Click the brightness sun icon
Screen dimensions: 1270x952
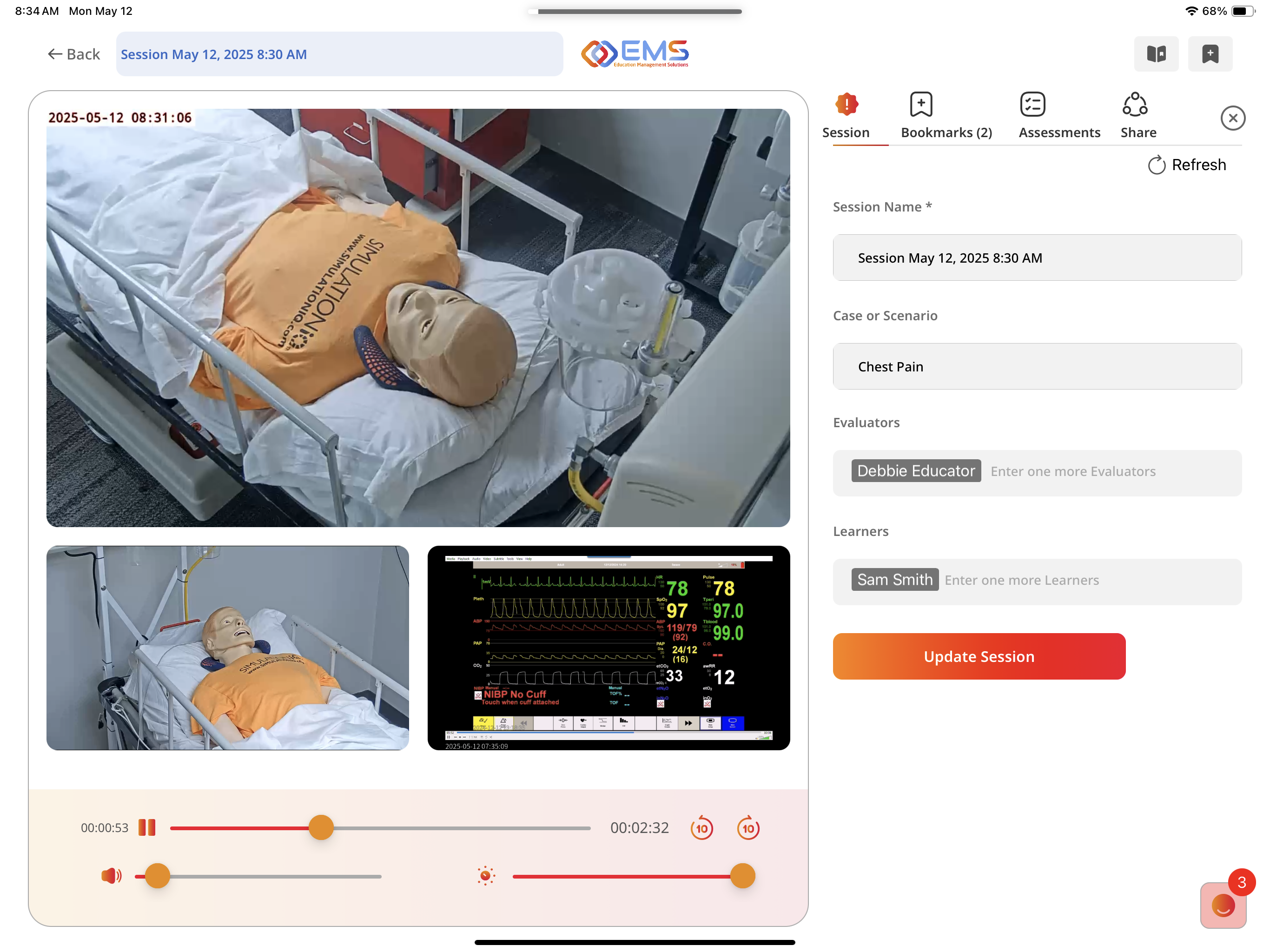tap(486, 876)
